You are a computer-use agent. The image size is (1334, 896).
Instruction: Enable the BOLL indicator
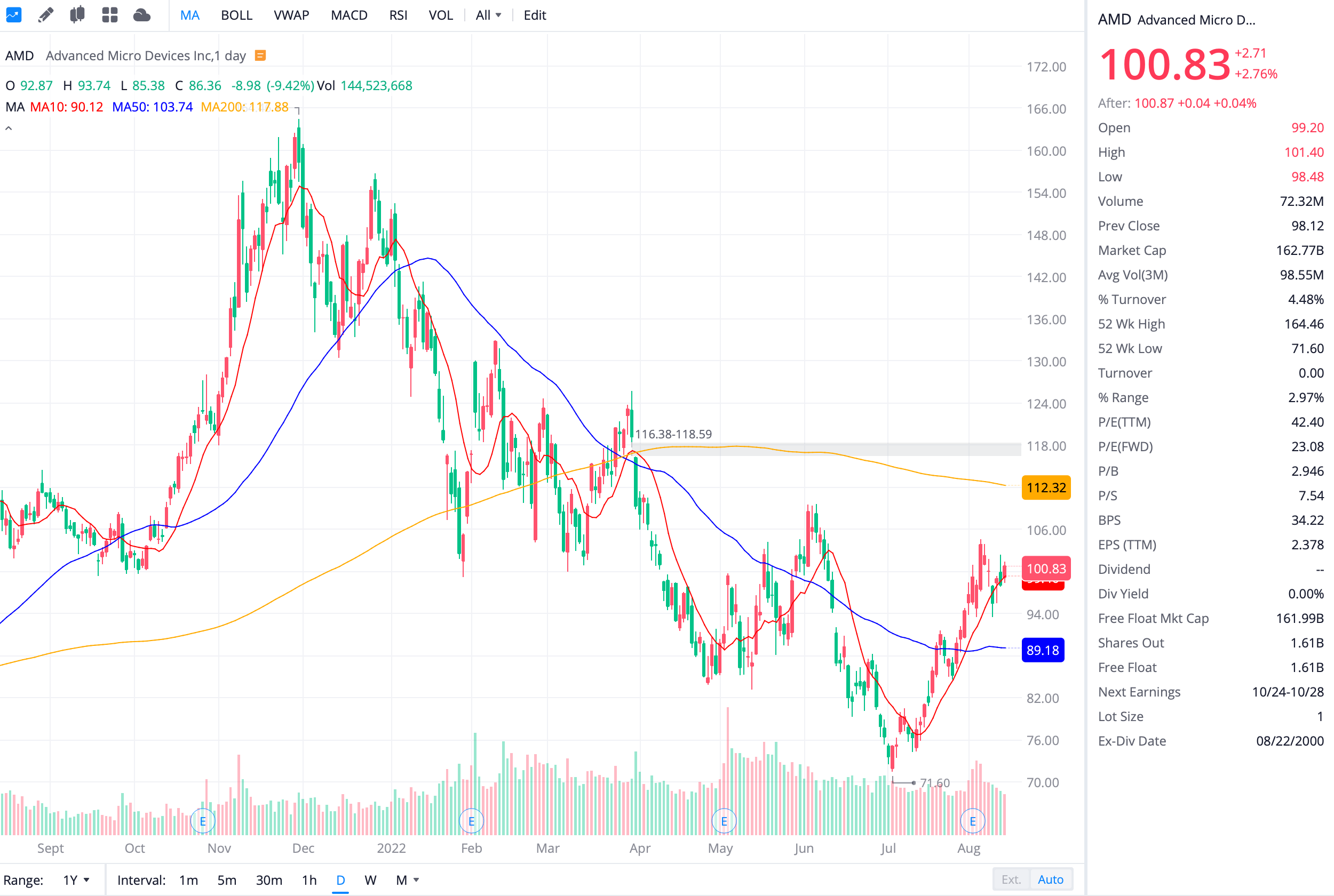[x=236, y=15]
